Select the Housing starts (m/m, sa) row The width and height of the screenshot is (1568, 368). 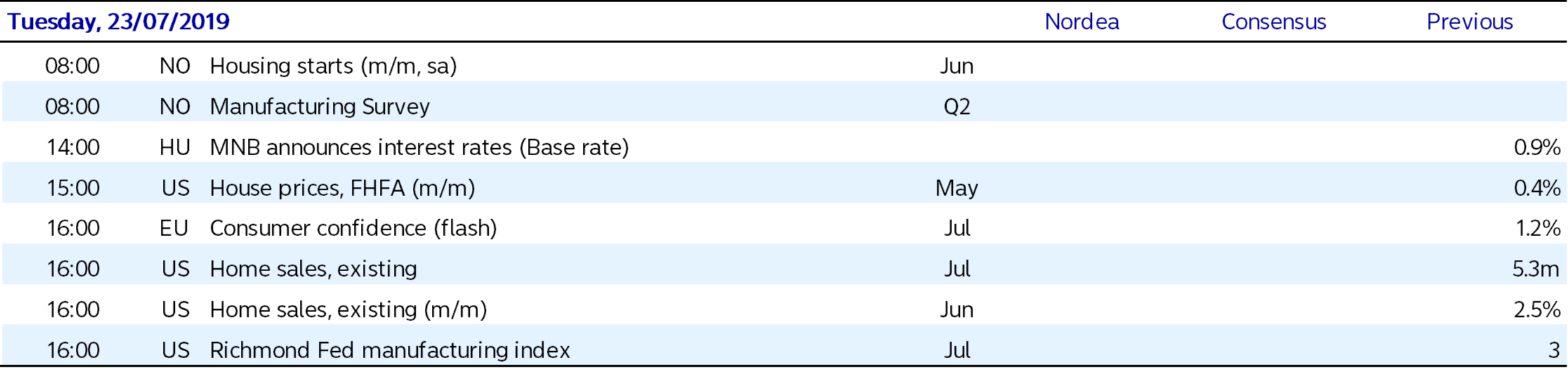[x=333, y=66]
